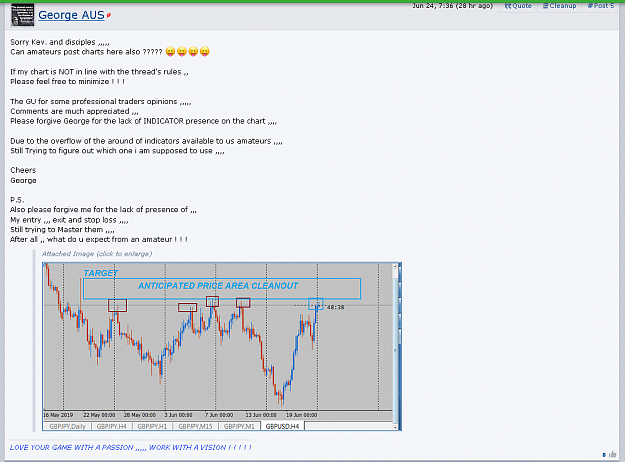The width and height of the screenshot is (625, 462).
Task: Click the post timestamp Jun 24, 7:36
Action: [x=452, y=6]
